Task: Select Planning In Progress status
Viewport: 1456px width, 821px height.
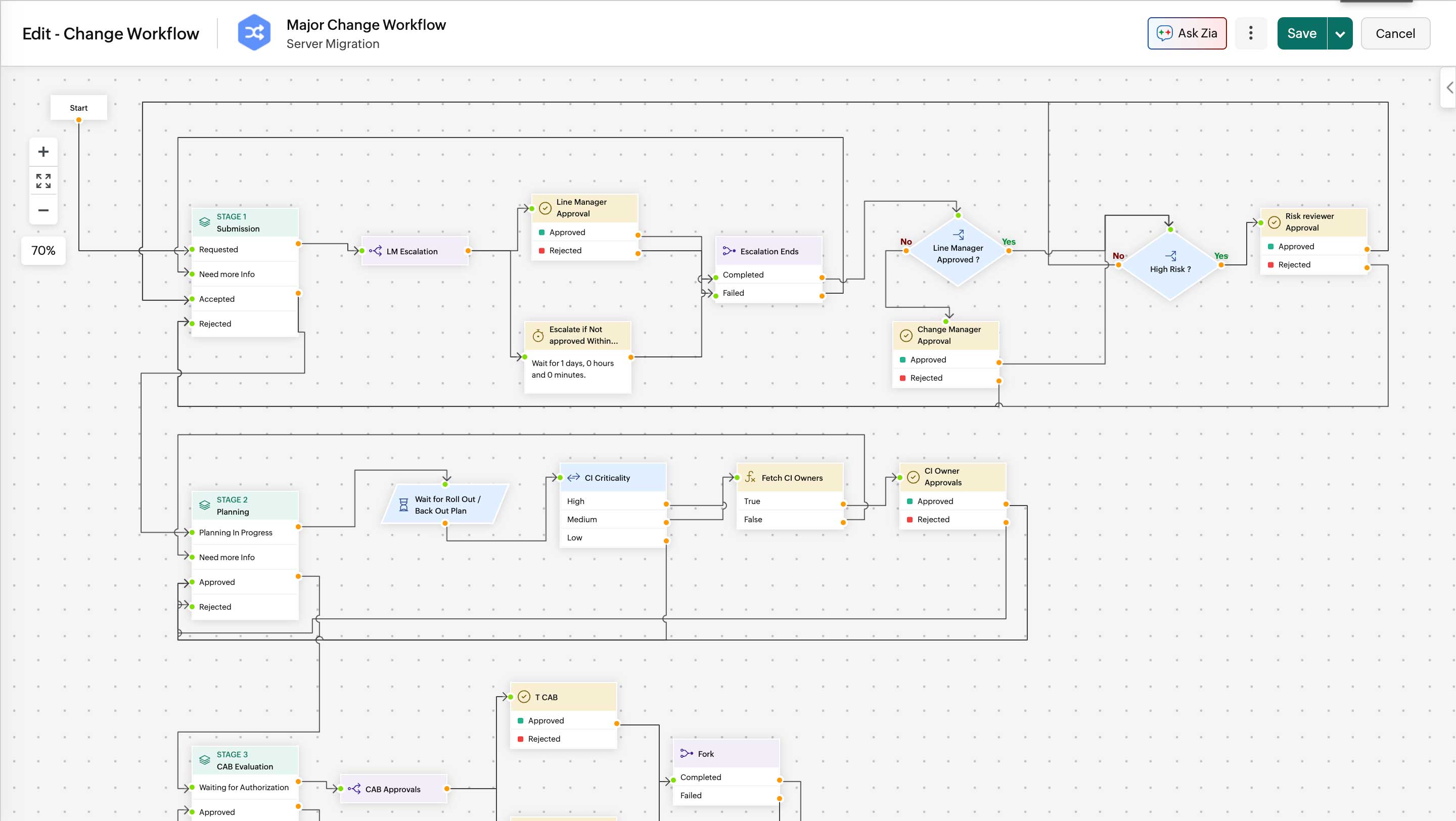Action: 245,532
